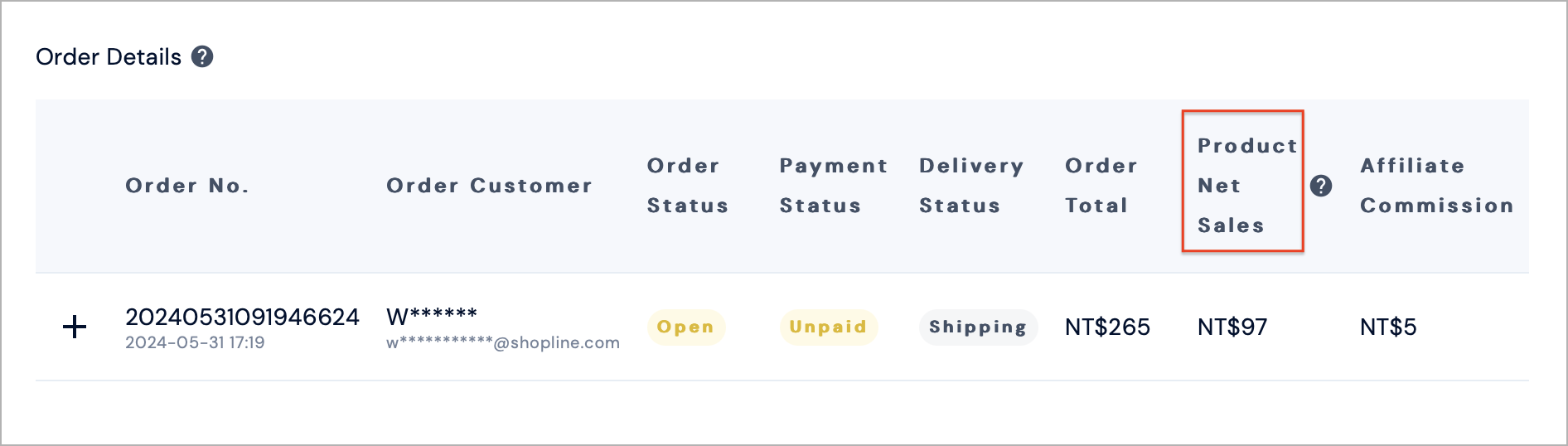The height and width of the screenshot is (446, 1568).
Task: Click the NT$97 product net sales value
Action: (1232, 327)
